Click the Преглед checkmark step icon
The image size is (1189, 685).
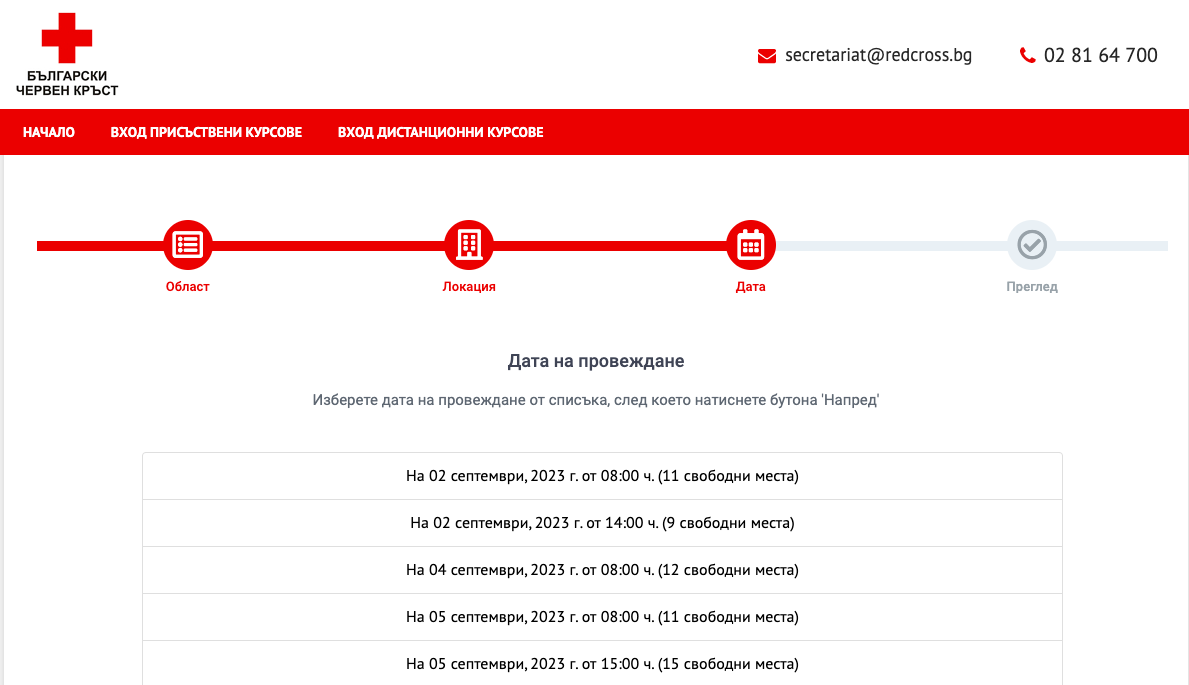[1031, 244]
